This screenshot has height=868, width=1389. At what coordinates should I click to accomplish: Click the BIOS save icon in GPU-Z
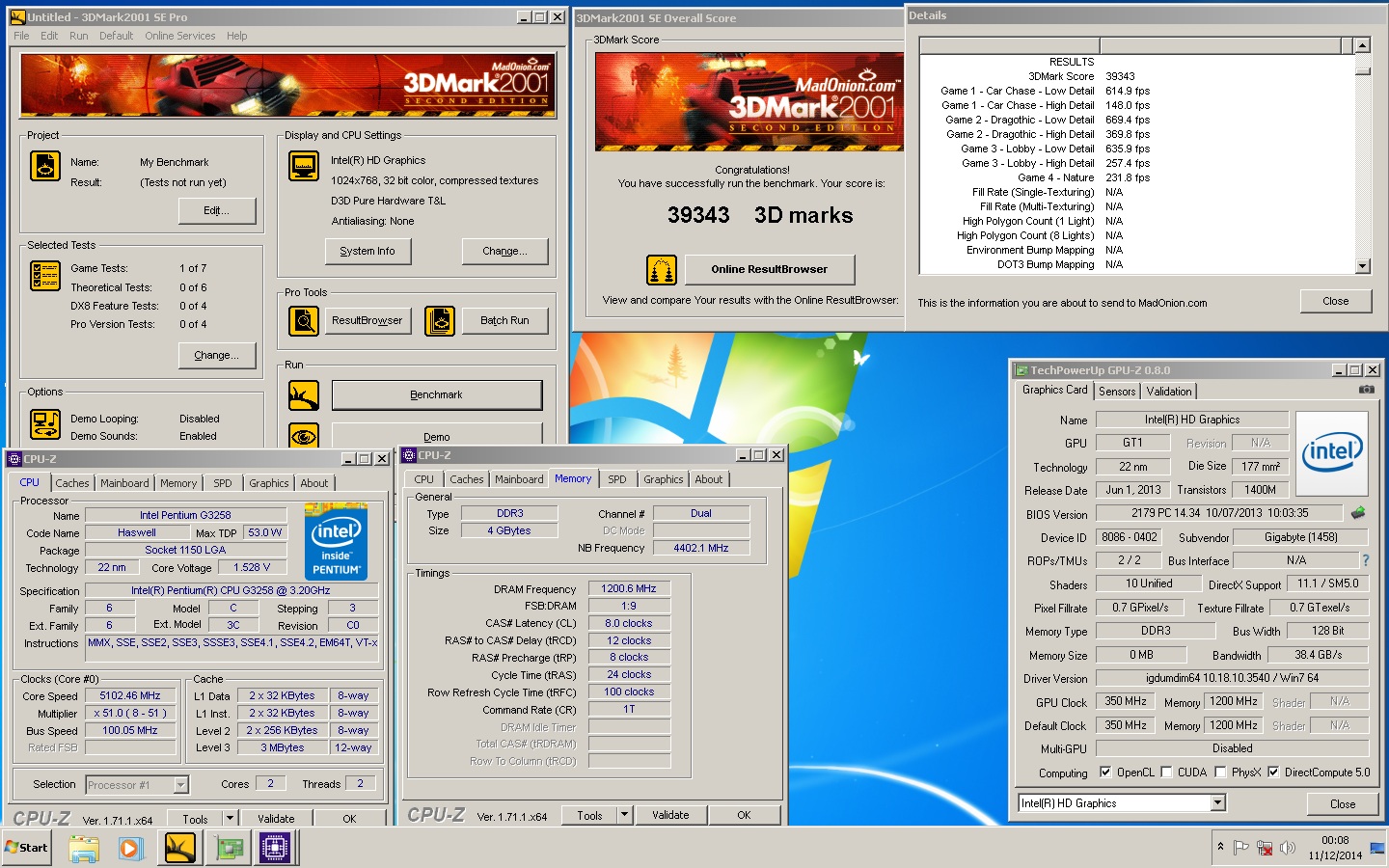(1358, 513)
